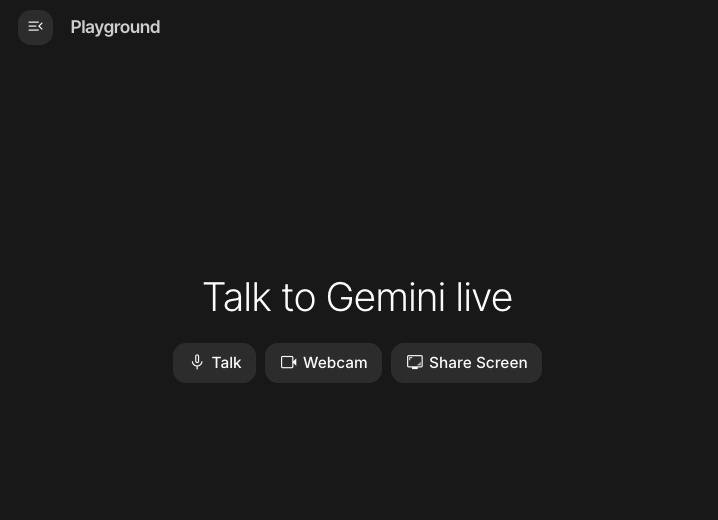Click the word Gemini in the heading

coord(386,297)
